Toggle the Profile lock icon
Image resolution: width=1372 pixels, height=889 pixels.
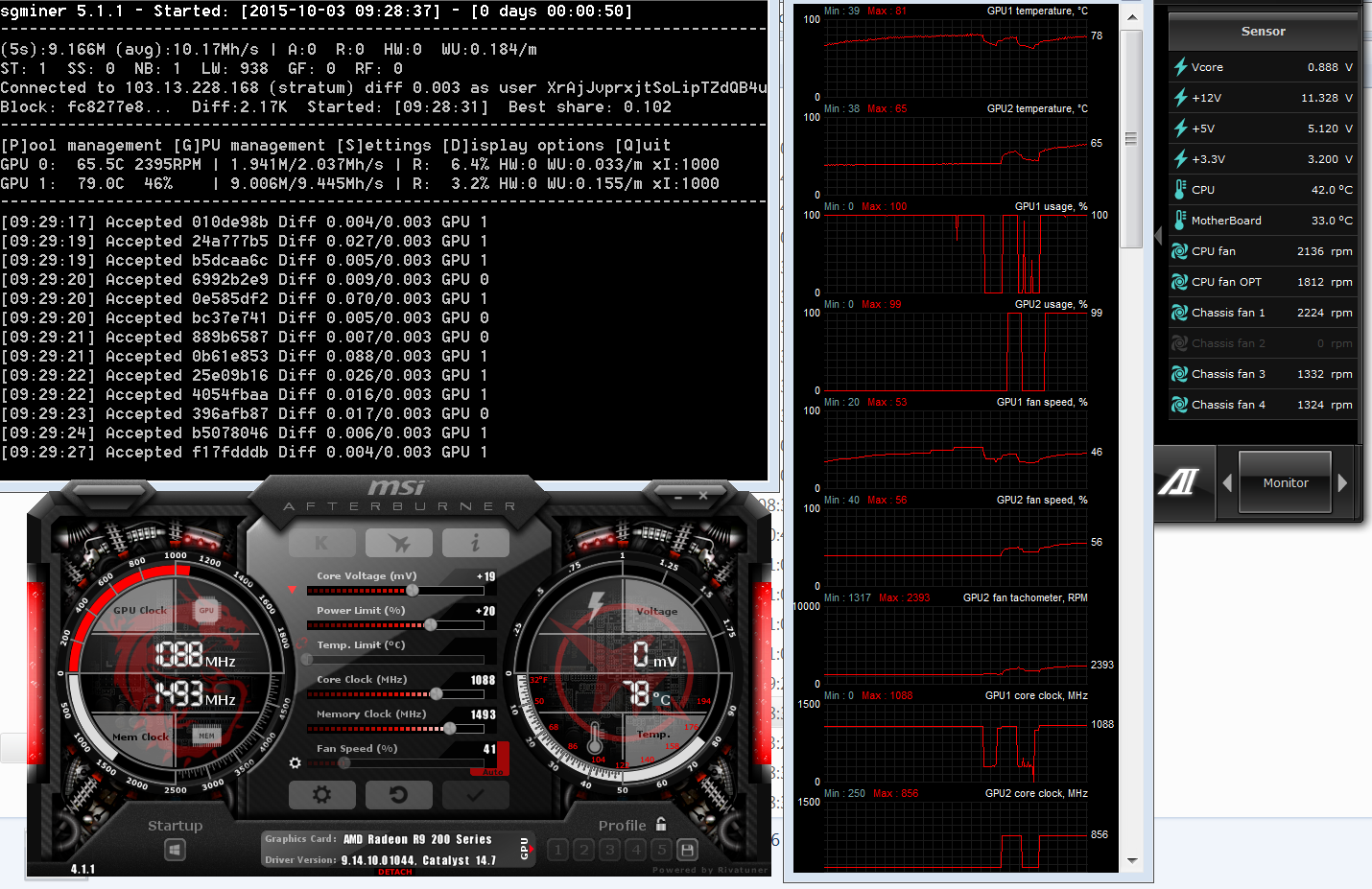[x=661, y=824]
